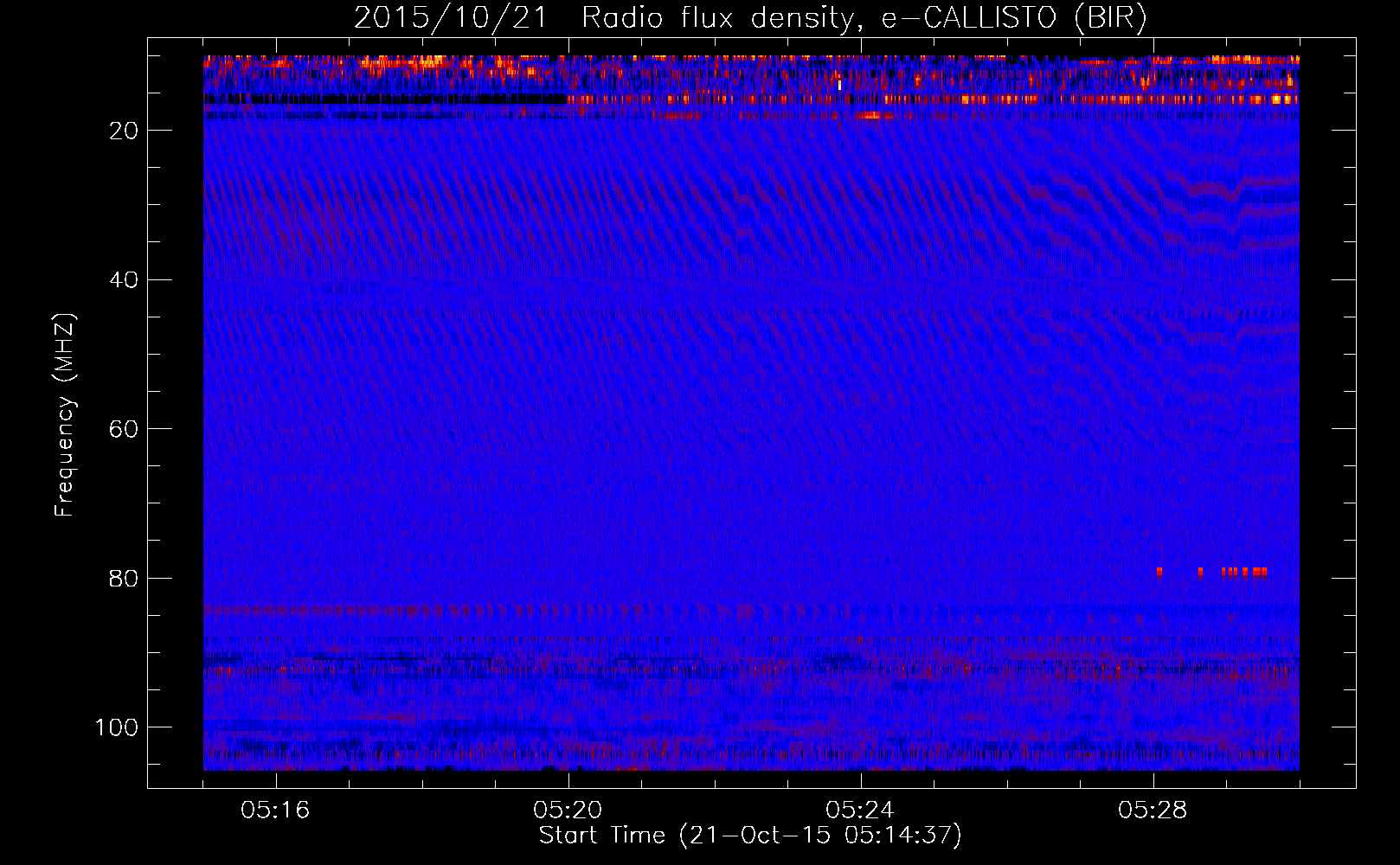Click the 05:24 time tick label
The height and width of the screenshot is (865, 1400).
(860, 811)
